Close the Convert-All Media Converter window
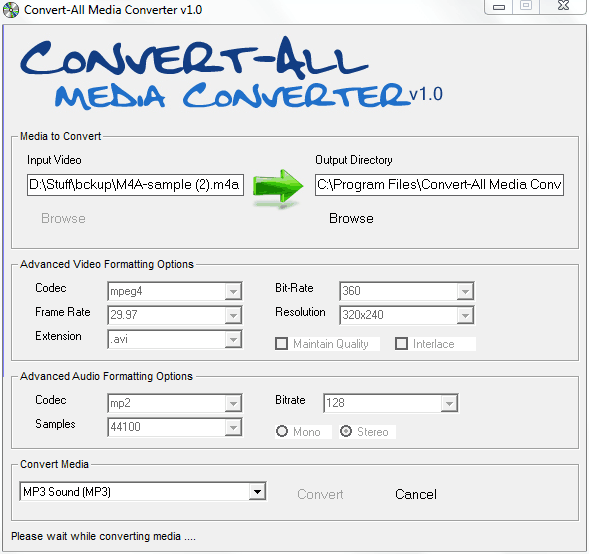Screen dimensions: 589x554 pyautogui.click(x=563, y=6)
